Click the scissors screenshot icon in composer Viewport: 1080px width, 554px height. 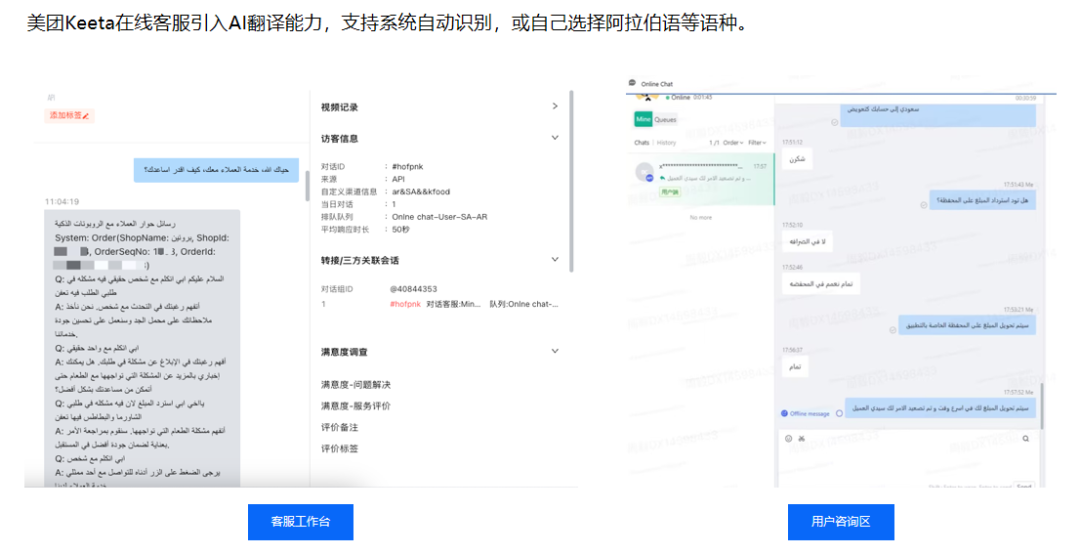[801, 438]
